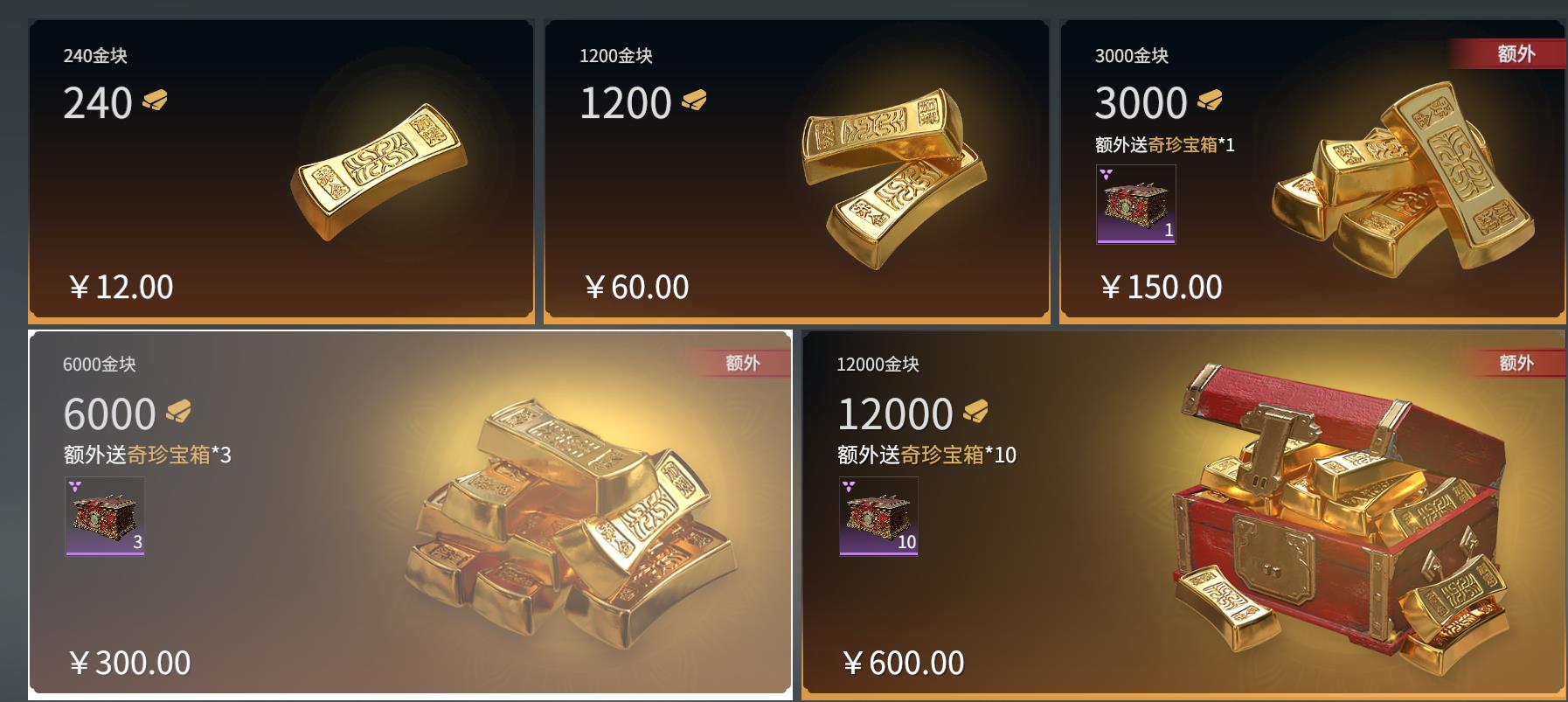Open the treasure chest icon with count 10
Image resolution: width=1568 pixels, height=702 pixels.
pyautogui.click(x=878, y=516)
